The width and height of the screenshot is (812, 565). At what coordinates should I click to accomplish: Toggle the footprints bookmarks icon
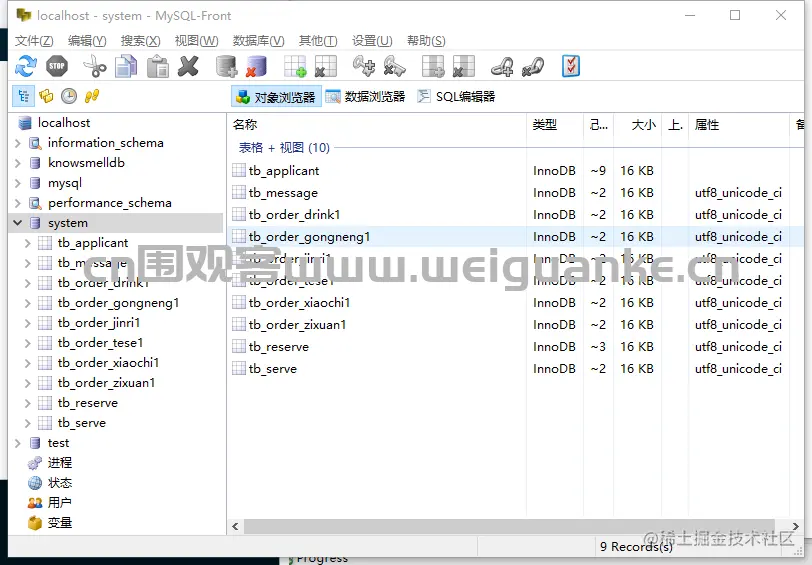coord(92,96)
